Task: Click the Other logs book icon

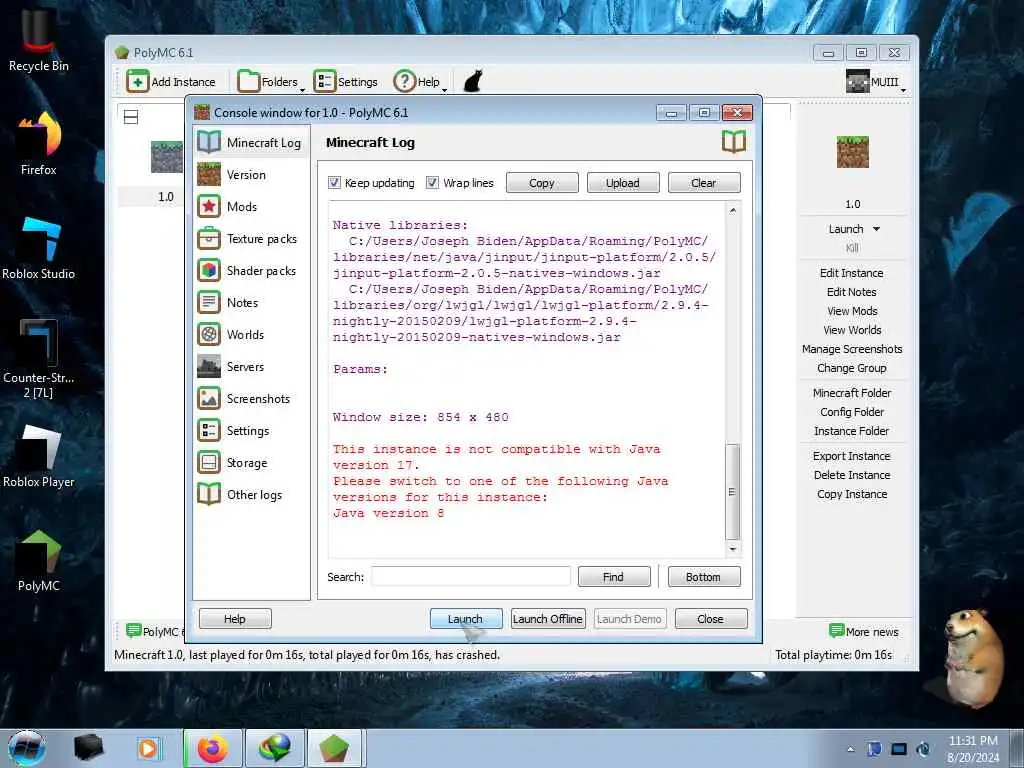Action: tap(209, 494)
